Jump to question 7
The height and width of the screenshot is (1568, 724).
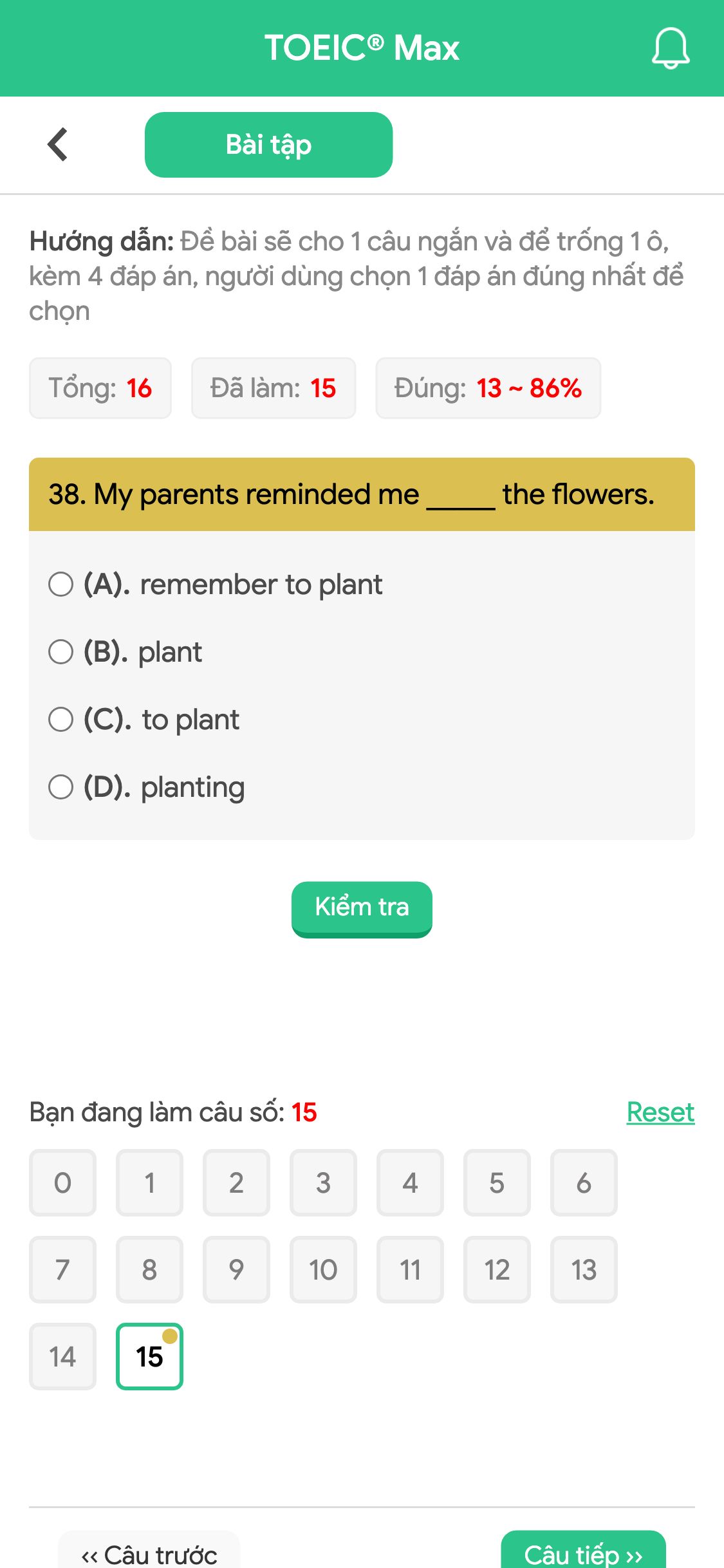pos(62,1269)
